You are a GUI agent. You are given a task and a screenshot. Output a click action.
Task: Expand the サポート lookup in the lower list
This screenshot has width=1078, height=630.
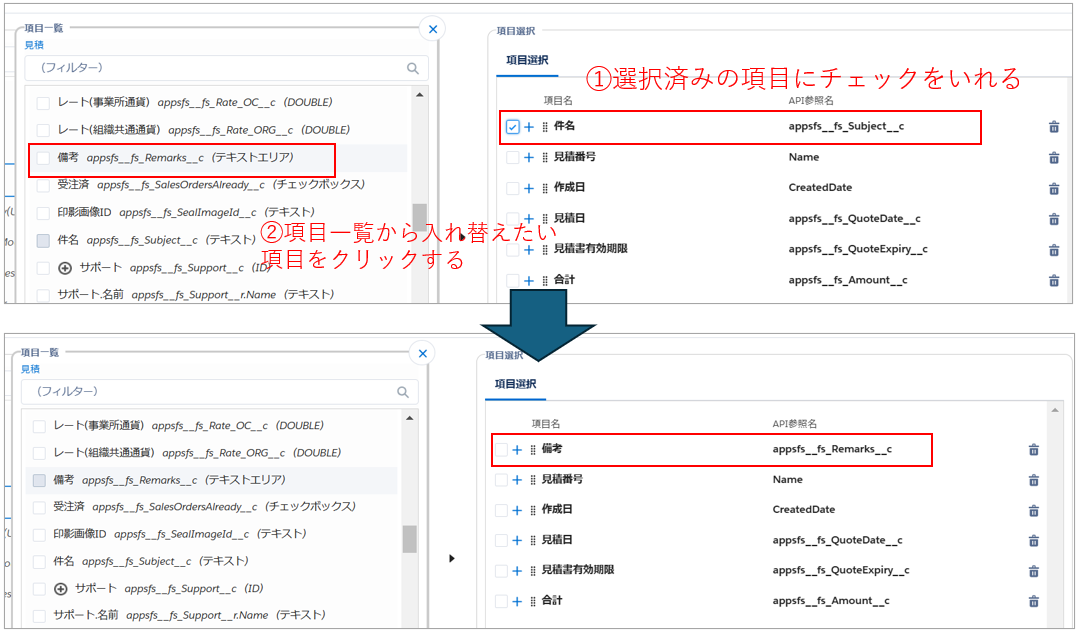61,588
